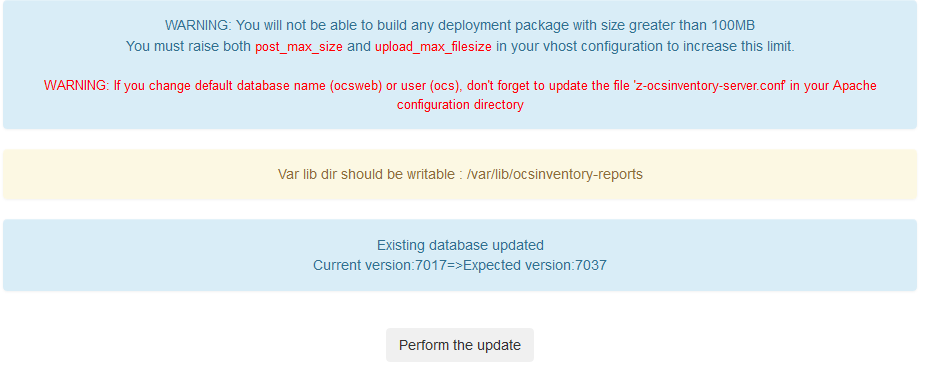Select the red upload_max_filesize text
Screen dimensions: 940x369
tap(433, 47)
